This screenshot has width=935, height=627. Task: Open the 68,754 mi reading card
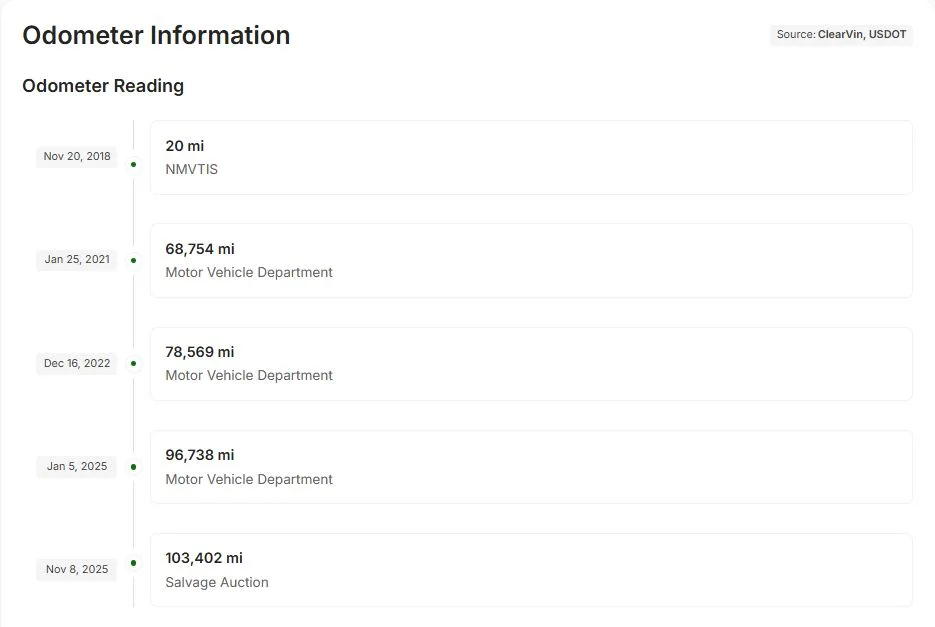531,261
